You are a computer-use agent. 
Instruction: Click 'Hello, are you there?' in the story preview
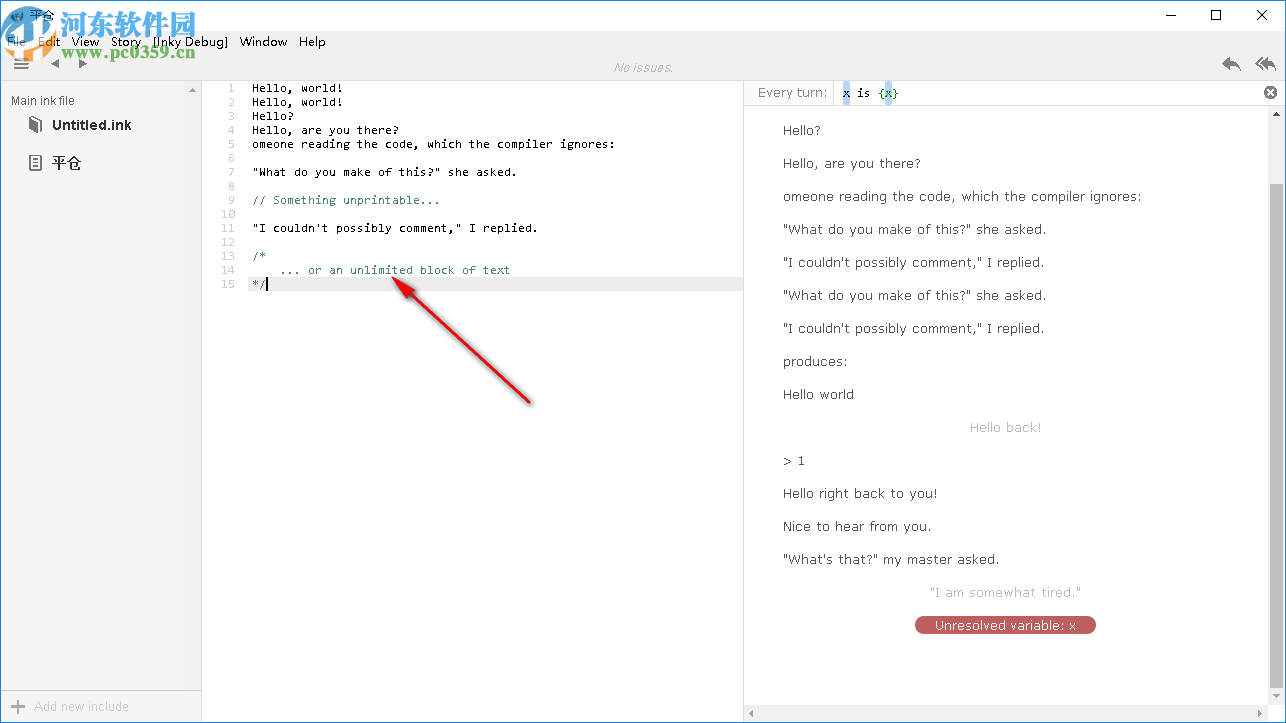click(x=852, y=163)
